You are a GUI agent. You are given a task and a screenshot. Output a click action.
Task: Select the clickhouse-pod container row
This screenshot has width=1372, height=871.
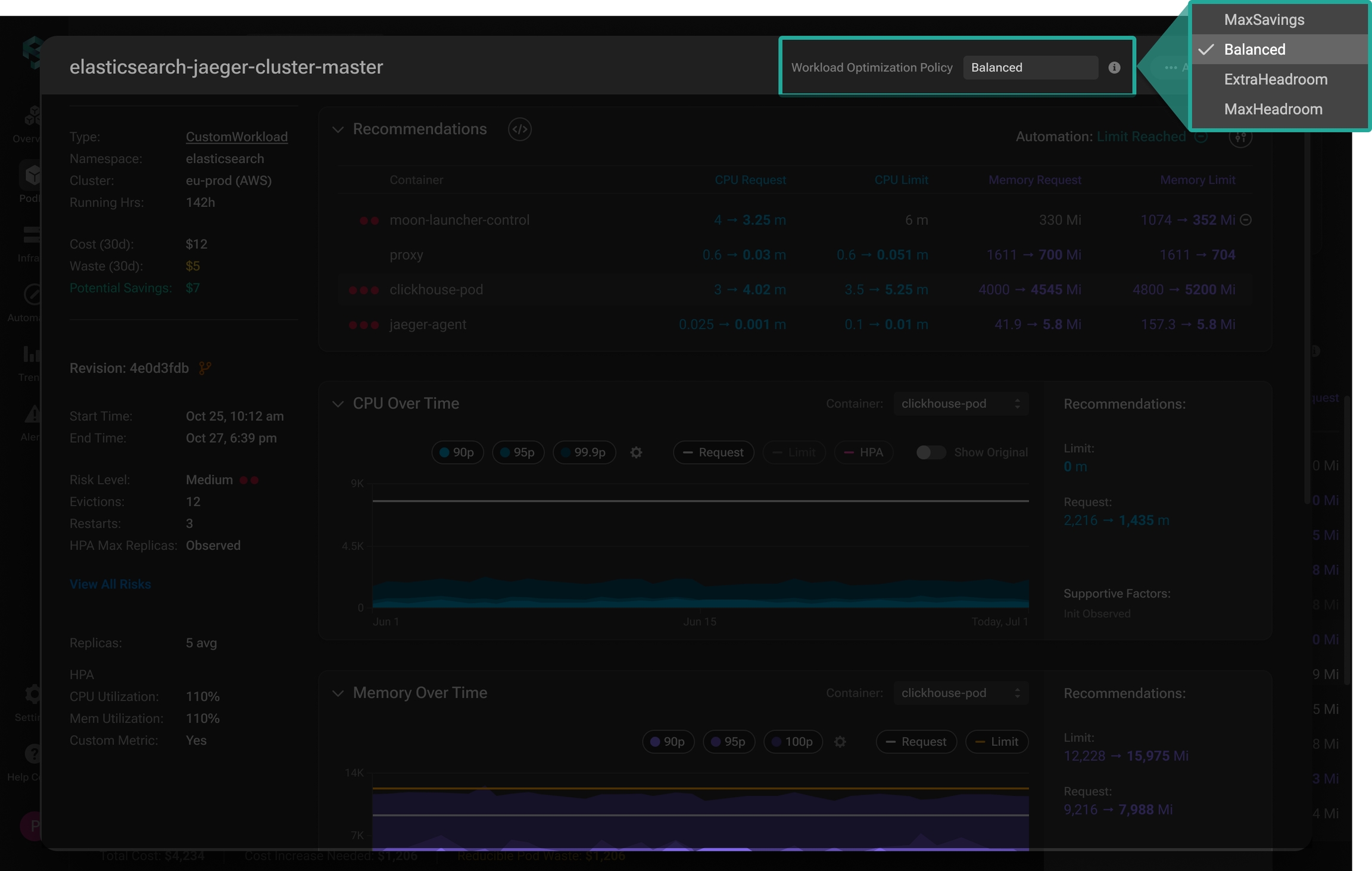tap(436, 290)
